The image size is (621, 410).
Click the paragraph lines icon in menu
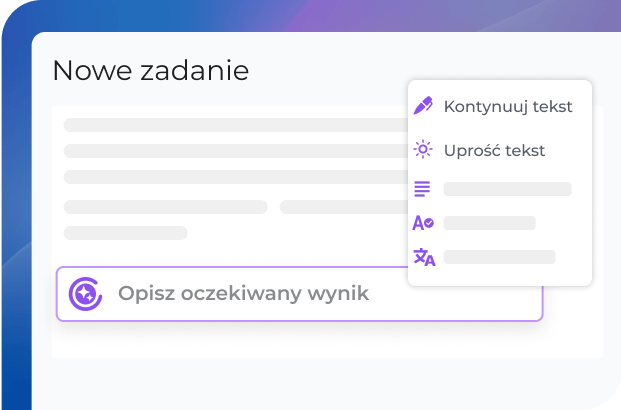423,188
